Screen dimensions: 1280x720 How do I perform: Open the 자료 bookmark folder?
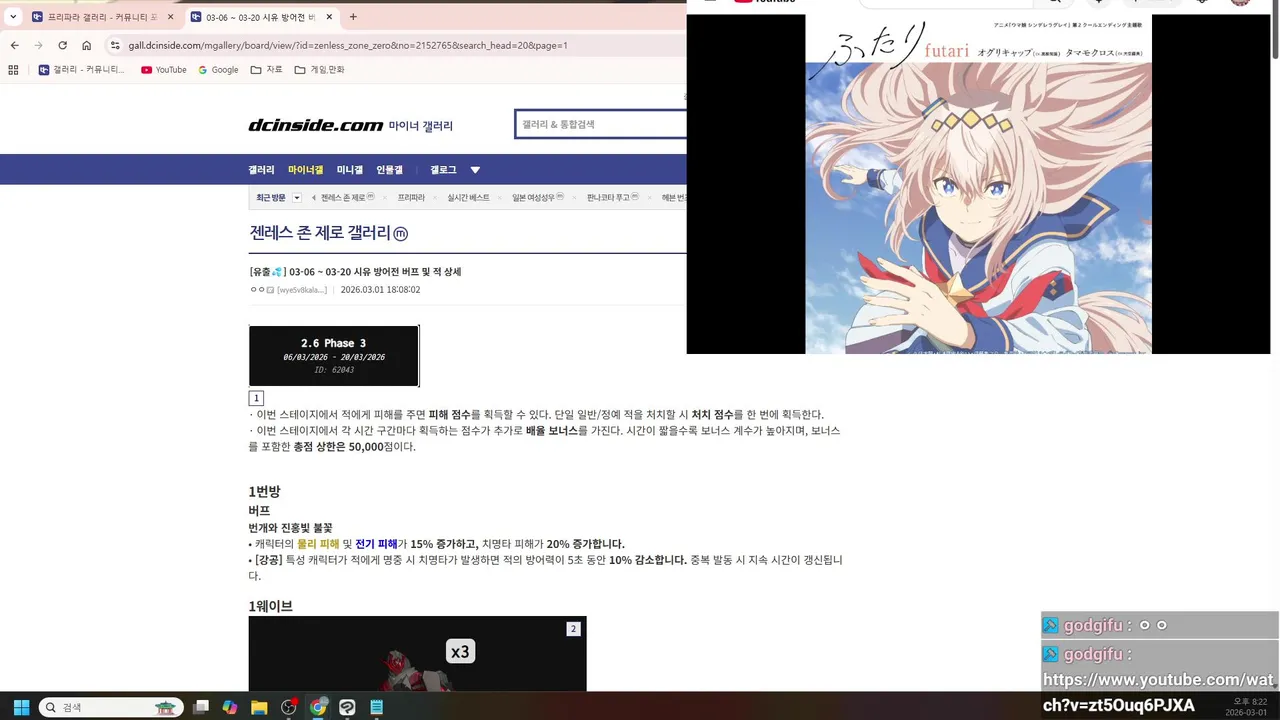[266, 70]
